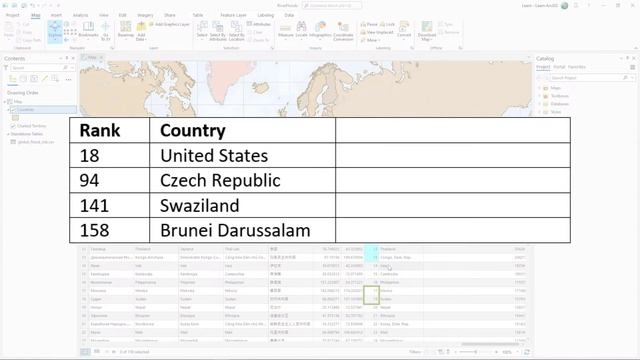
Task: Collapse the Countries layer node
Action: pos(8,109)
